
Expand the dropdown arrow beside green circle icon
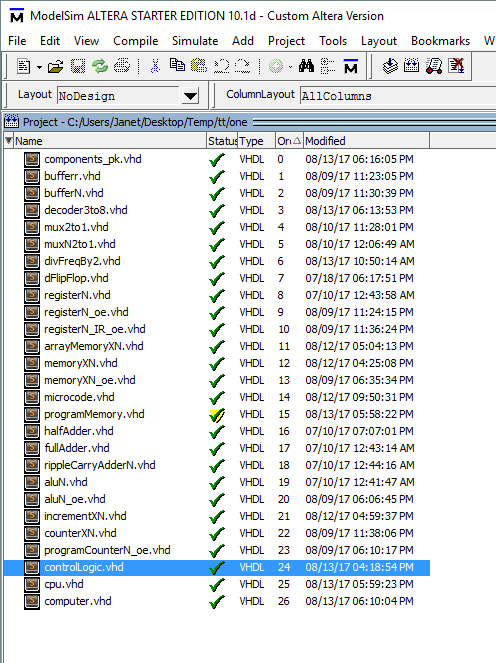(x=290, y=67)
